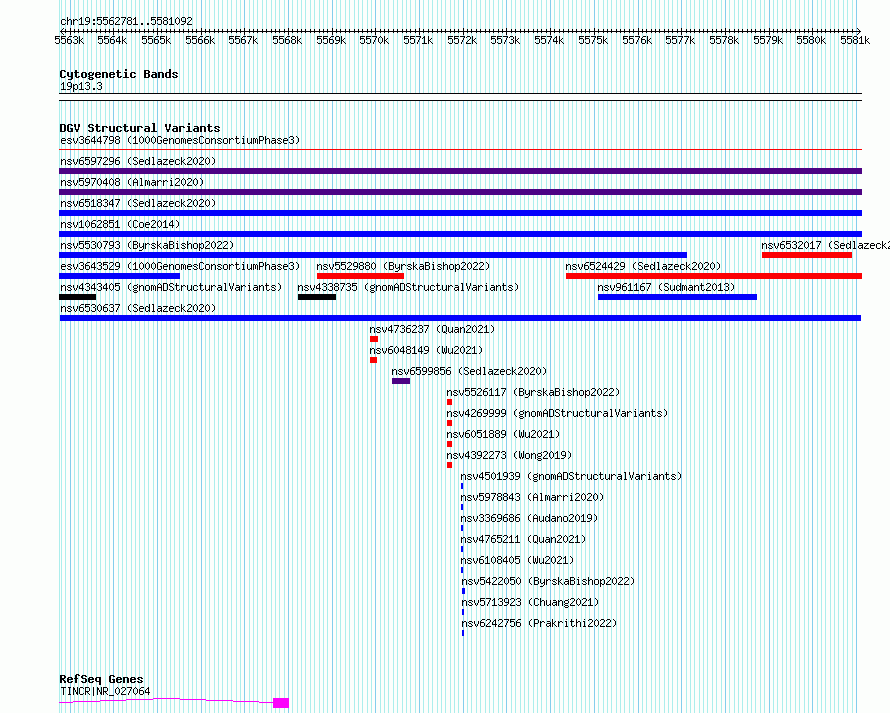890x713 pixels.
Task: Click the 5568k ruler tick label
Action: click(287, 40)
